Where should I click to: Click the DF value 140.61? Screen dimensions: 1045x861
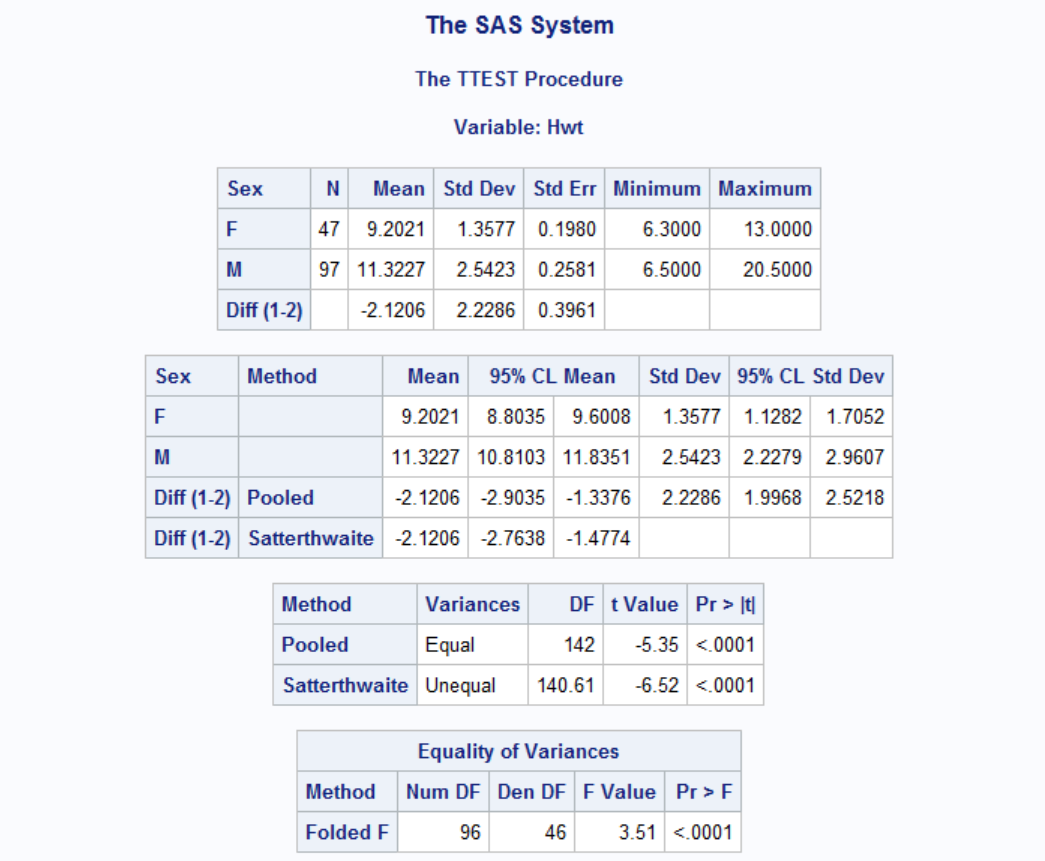pyautogui.click(x=567, y=686)
